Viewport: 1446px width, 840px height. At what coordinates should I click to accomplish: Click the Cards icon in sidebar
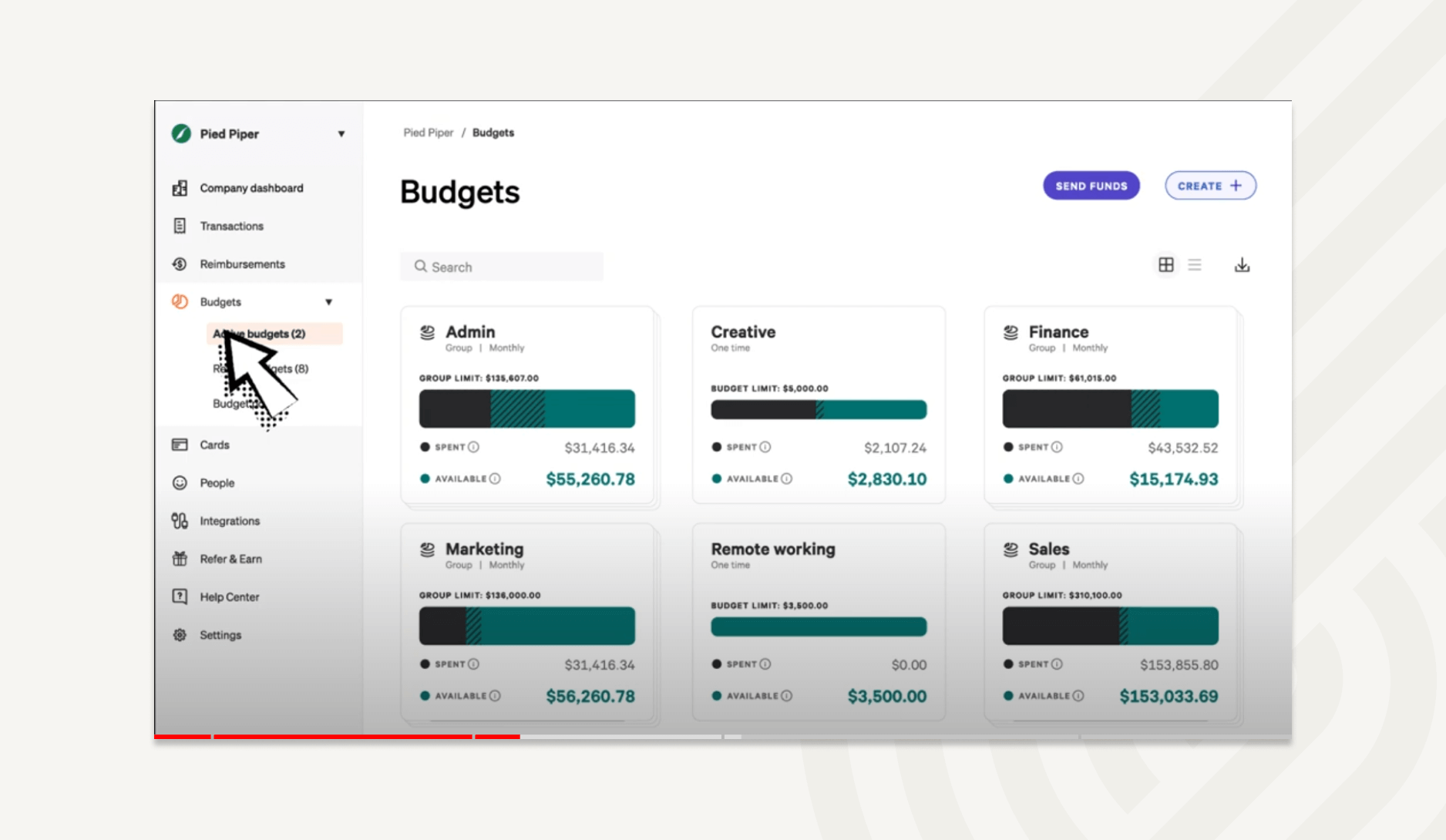tap(180, 445)
